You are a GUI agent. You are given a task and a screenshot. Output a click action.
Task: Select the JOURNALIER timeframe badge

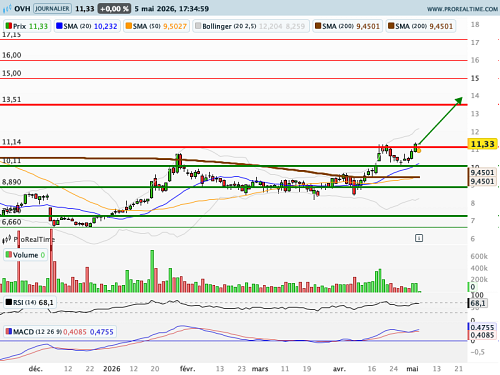pos(52,9)
